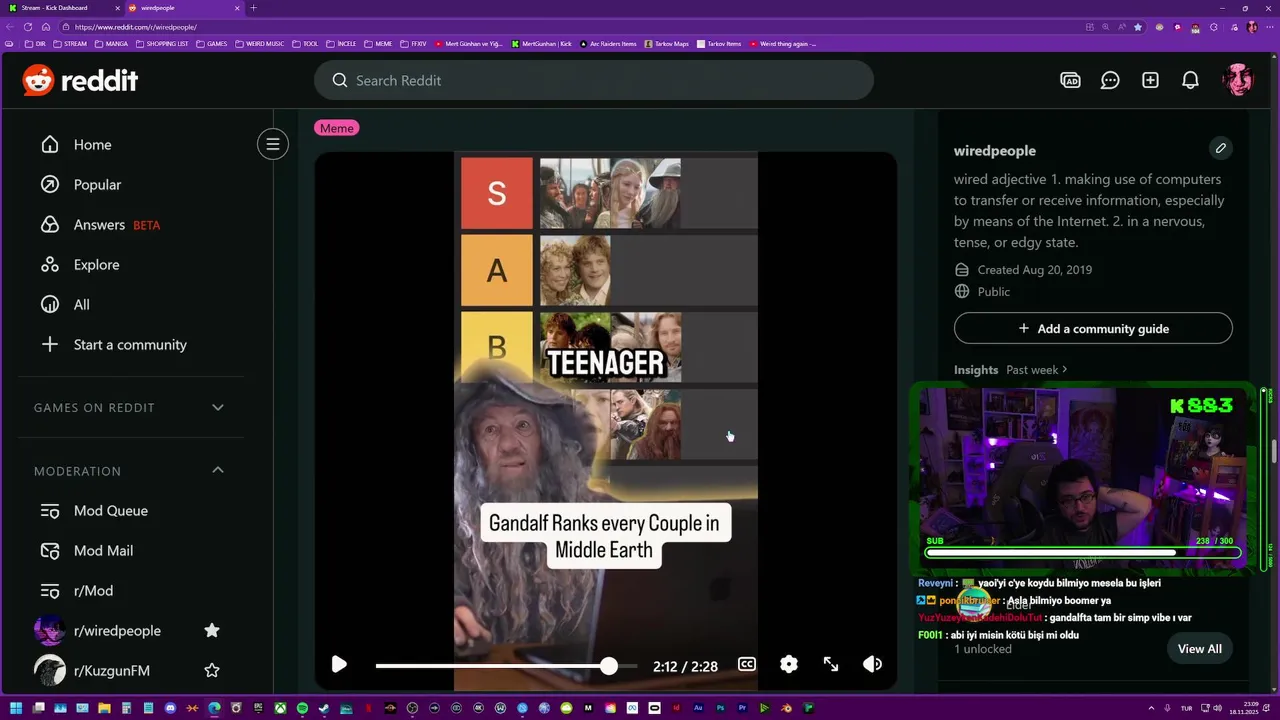Open the Windows Start menu

click(x=15, y=708)
